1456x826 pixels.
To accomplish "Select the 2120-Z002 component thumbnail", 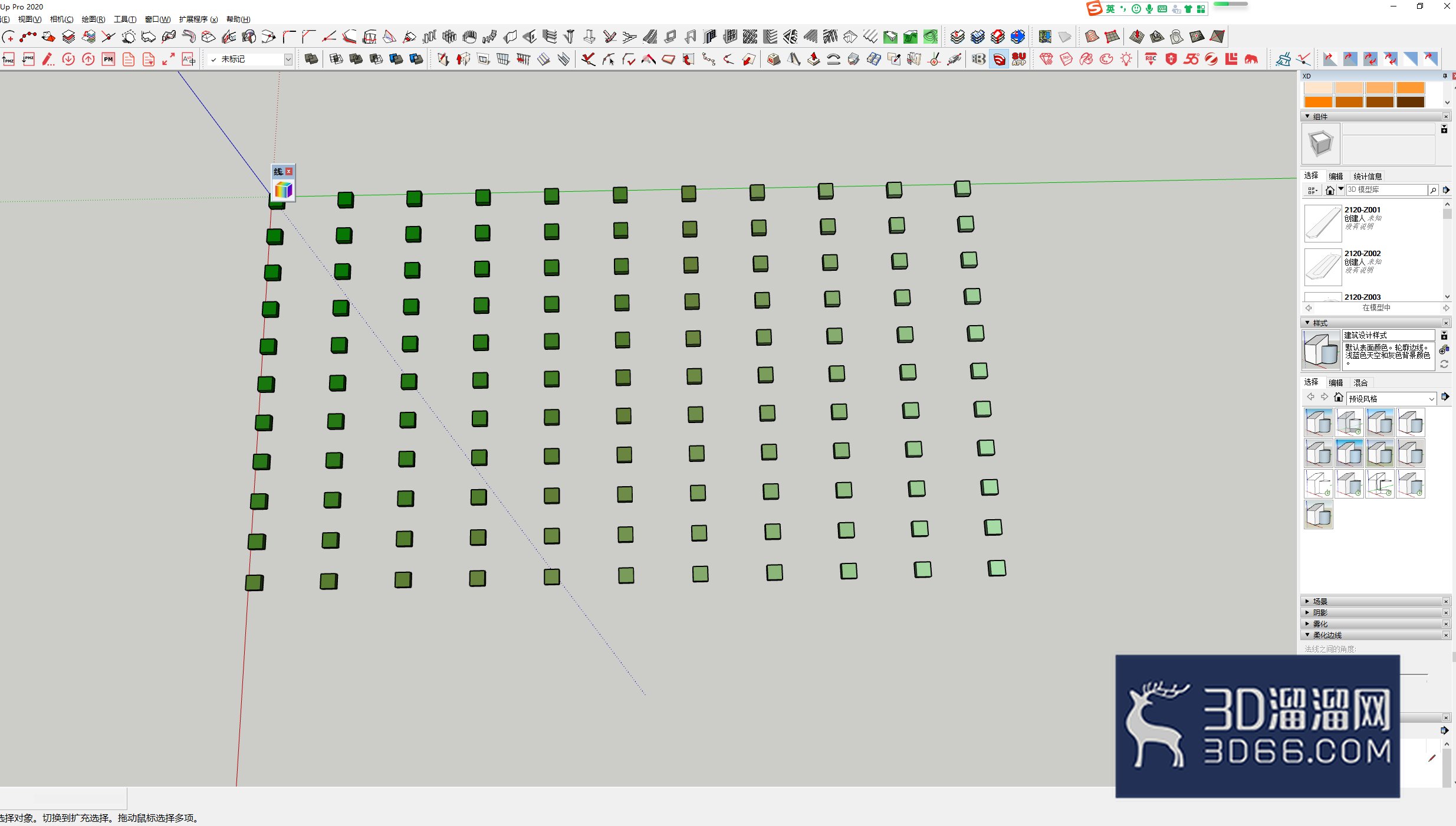I will (1323, 267).
